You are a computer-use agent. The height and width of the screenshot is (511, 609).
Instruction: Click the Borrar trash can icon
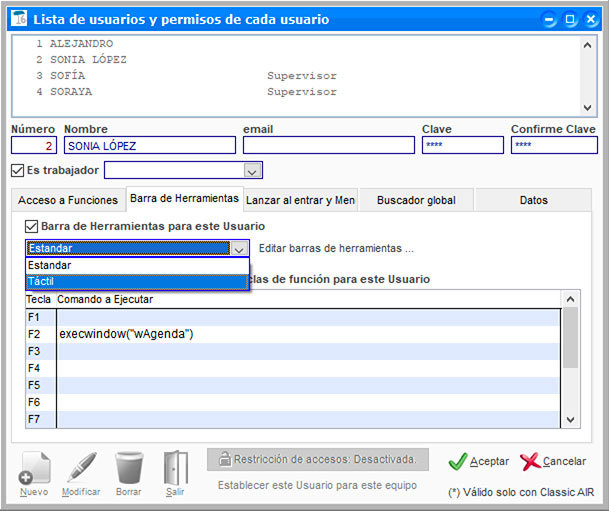coord(129,468)
